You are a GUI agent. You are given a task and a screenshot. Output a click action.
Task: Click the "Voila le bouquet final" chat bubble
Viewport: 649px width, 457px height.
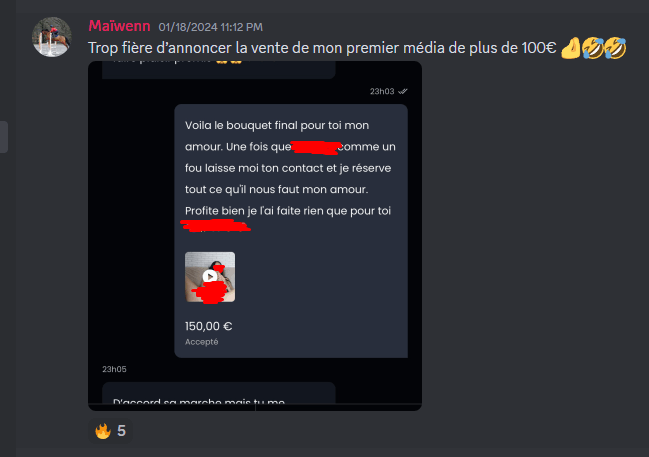[291, 231]
